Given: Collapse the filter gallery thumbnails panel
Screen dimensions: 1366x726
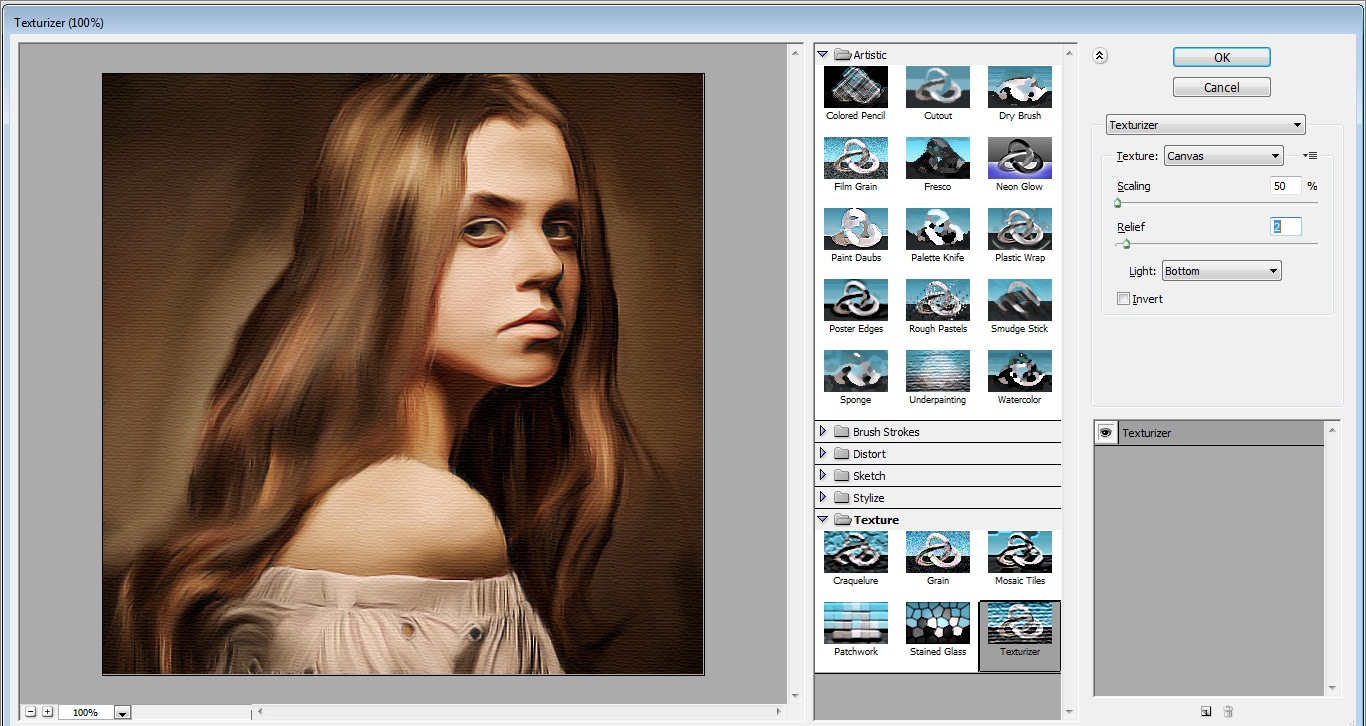Looking at the screenshot, I should [1100, 56].
